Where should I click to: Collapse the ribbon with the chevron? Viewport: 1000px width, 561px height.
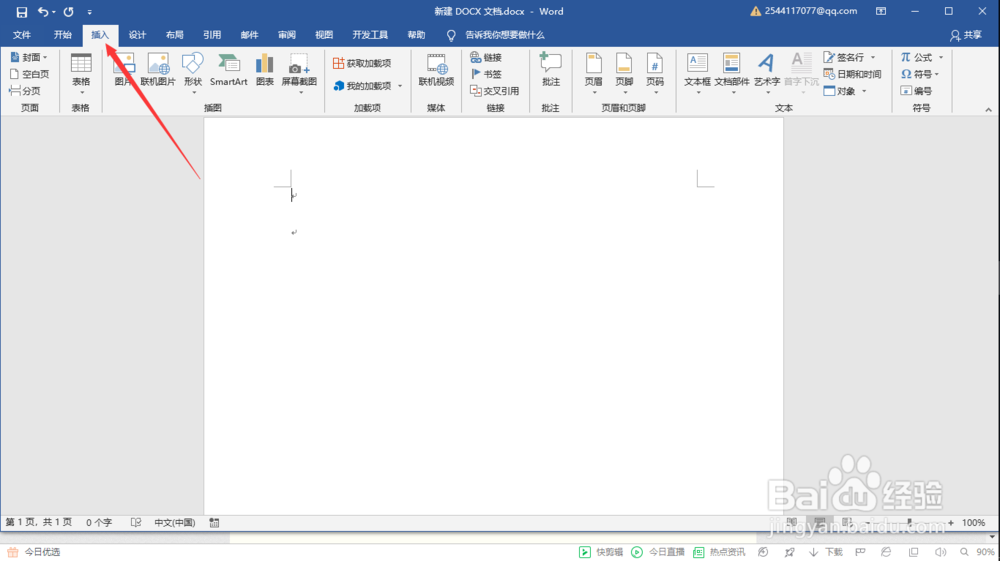(x=989, y=110)
